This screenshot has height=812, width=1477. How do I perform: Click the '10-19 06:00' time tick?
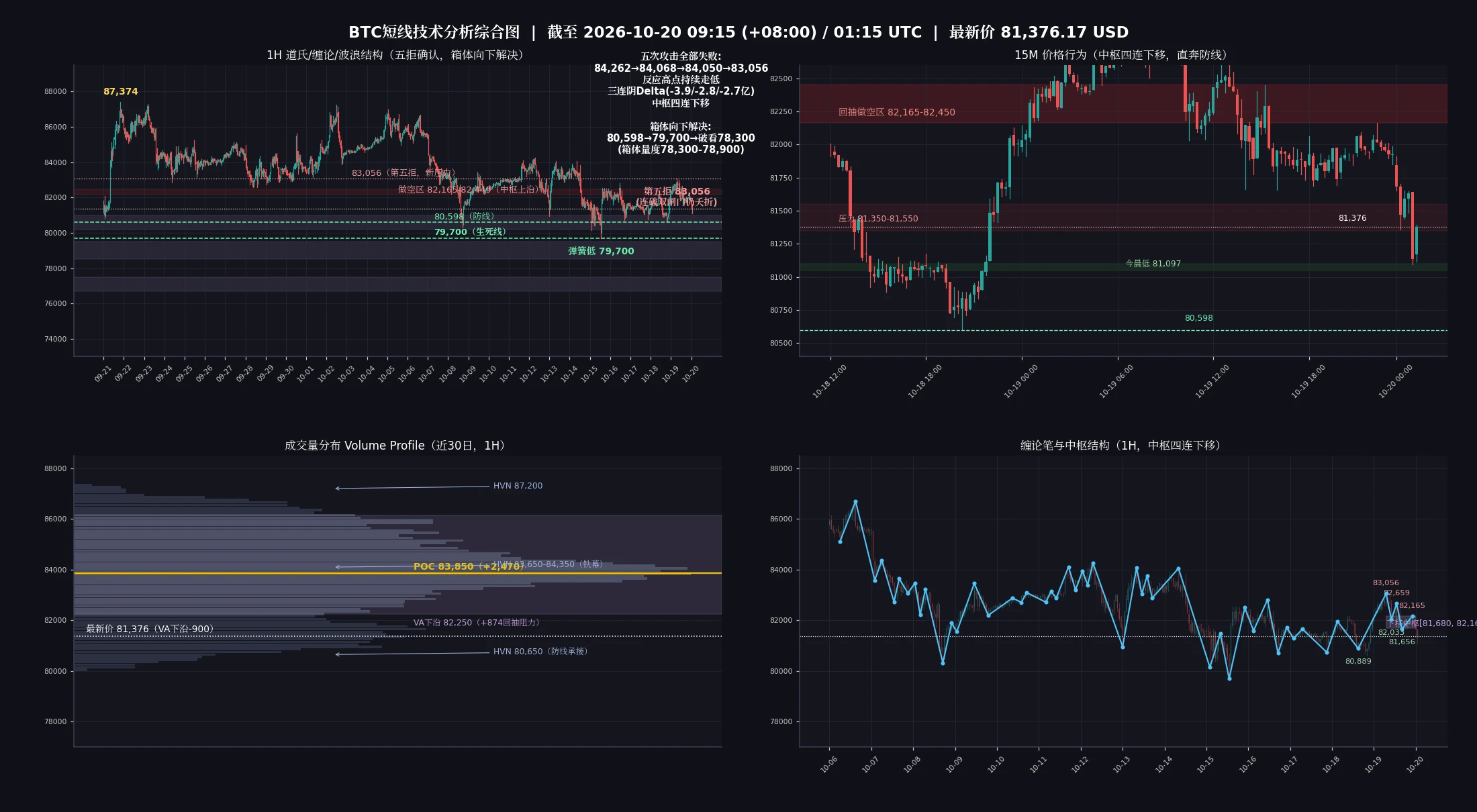point(1116,382)
